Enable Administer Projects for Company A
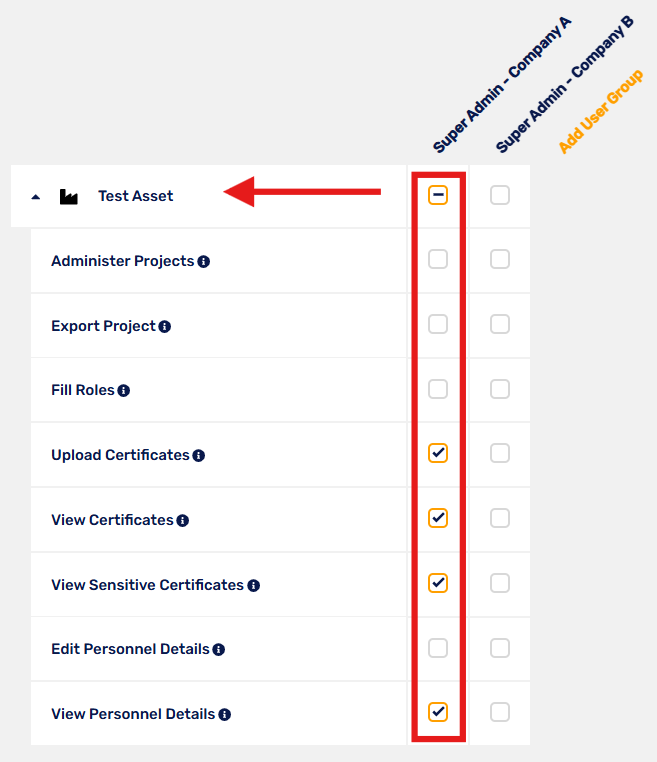This screenshot has width=657, height=762. 438,260
